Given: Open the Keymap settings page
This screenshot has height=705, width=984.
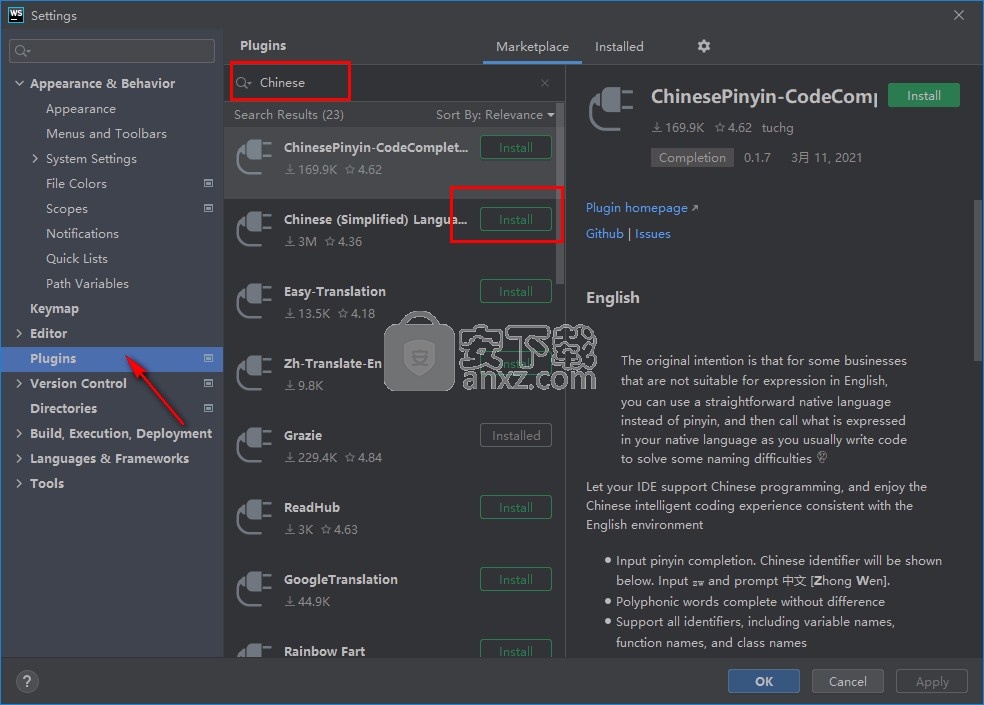Looking at the screenshot, I should coord(55,308).
